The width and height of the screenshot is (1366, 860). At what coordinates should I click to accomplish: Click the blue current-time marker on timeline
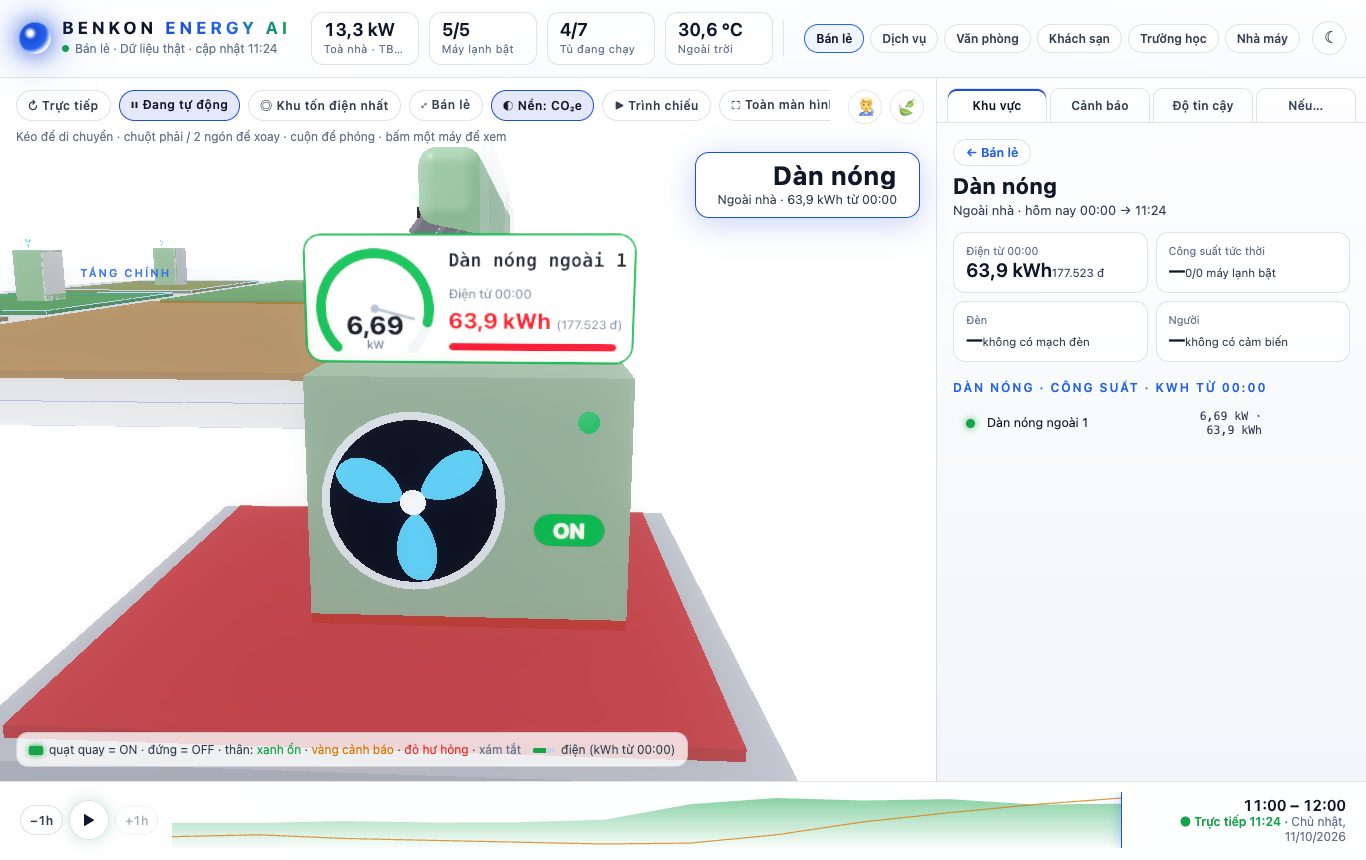click(x=1121, y=820)
